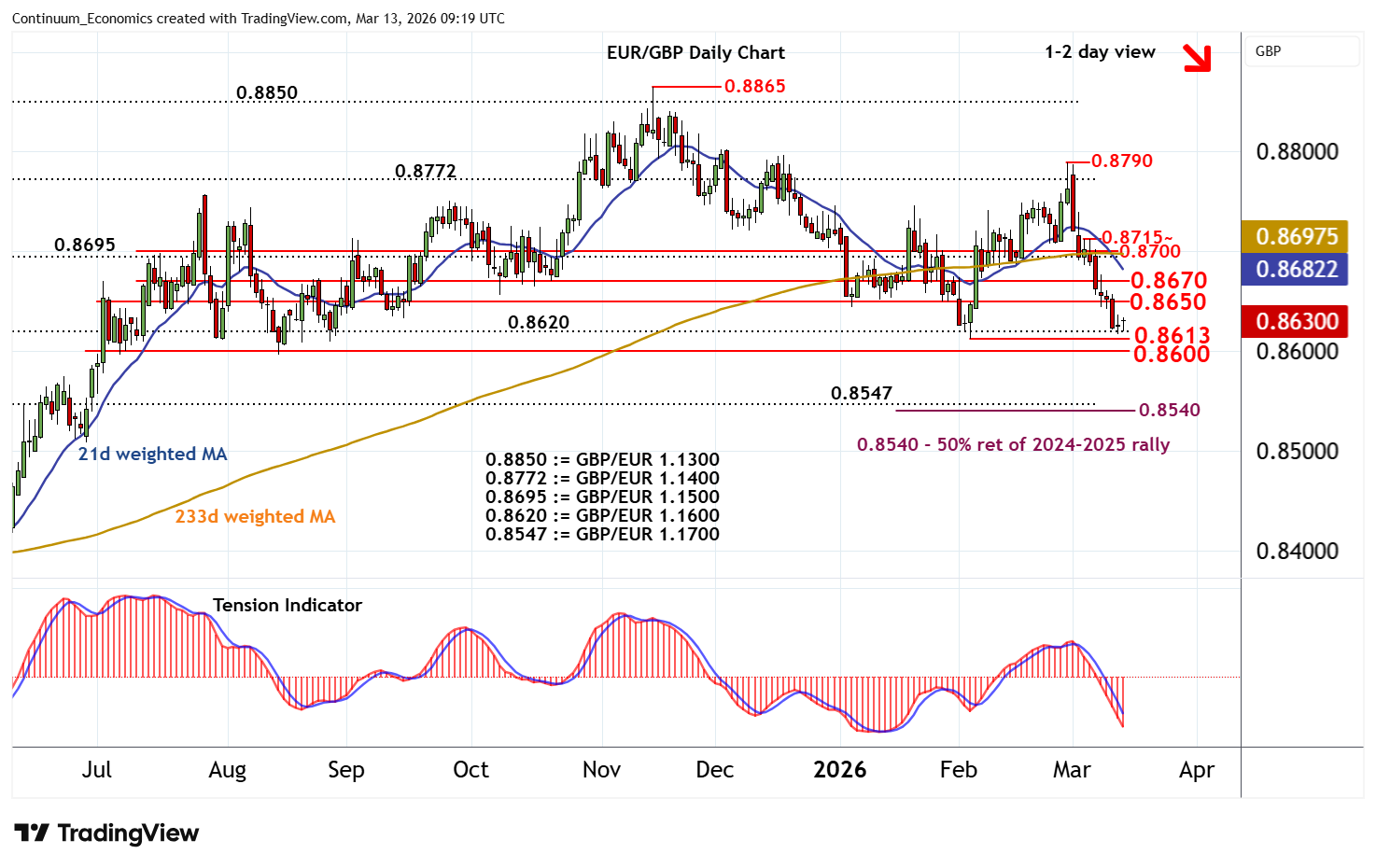Click the red 0.86300 last price tag
Viewport: 1376px width, 868px height.
[1296, 322]
